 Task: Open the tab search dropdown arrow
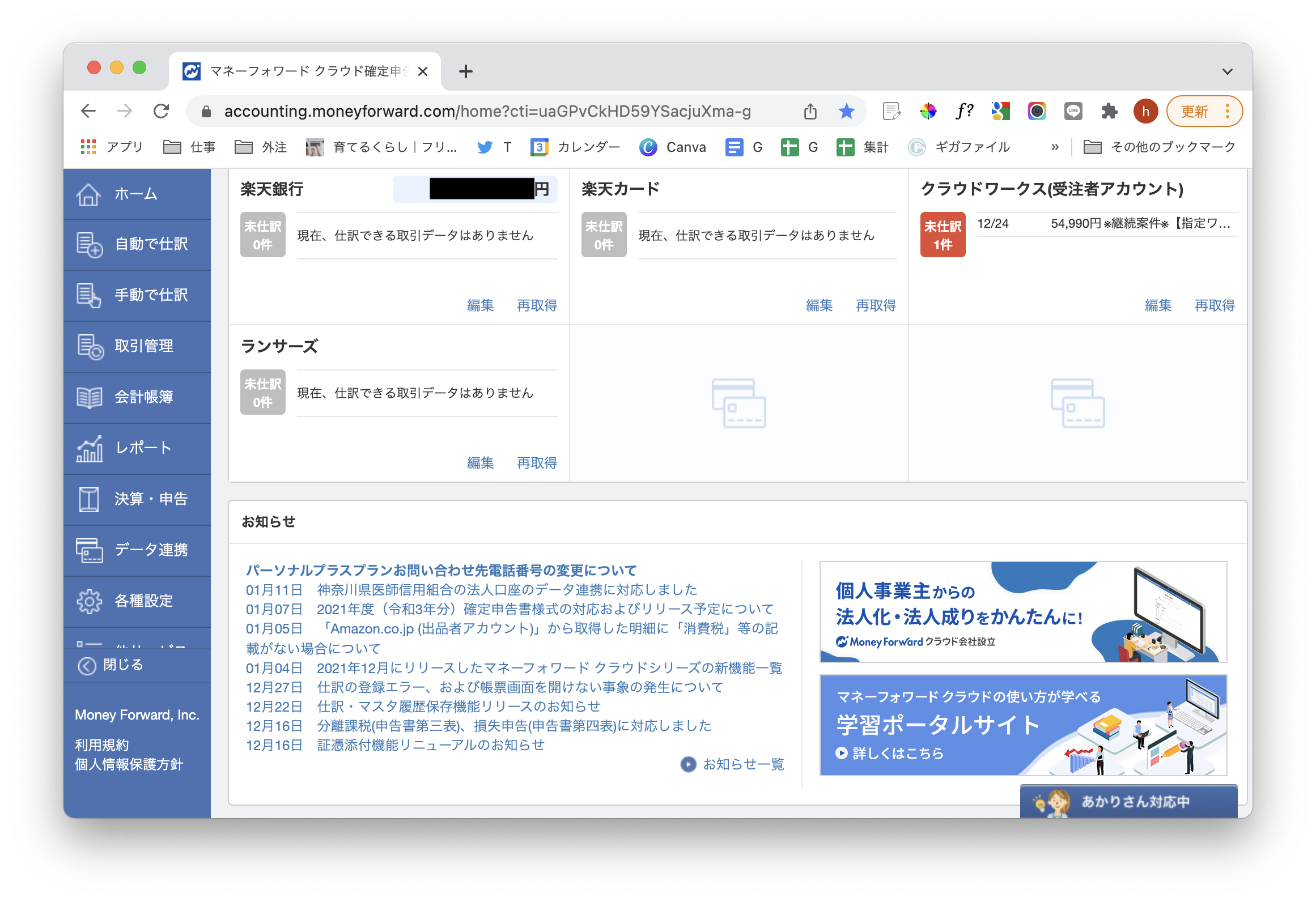[1227, 71]
